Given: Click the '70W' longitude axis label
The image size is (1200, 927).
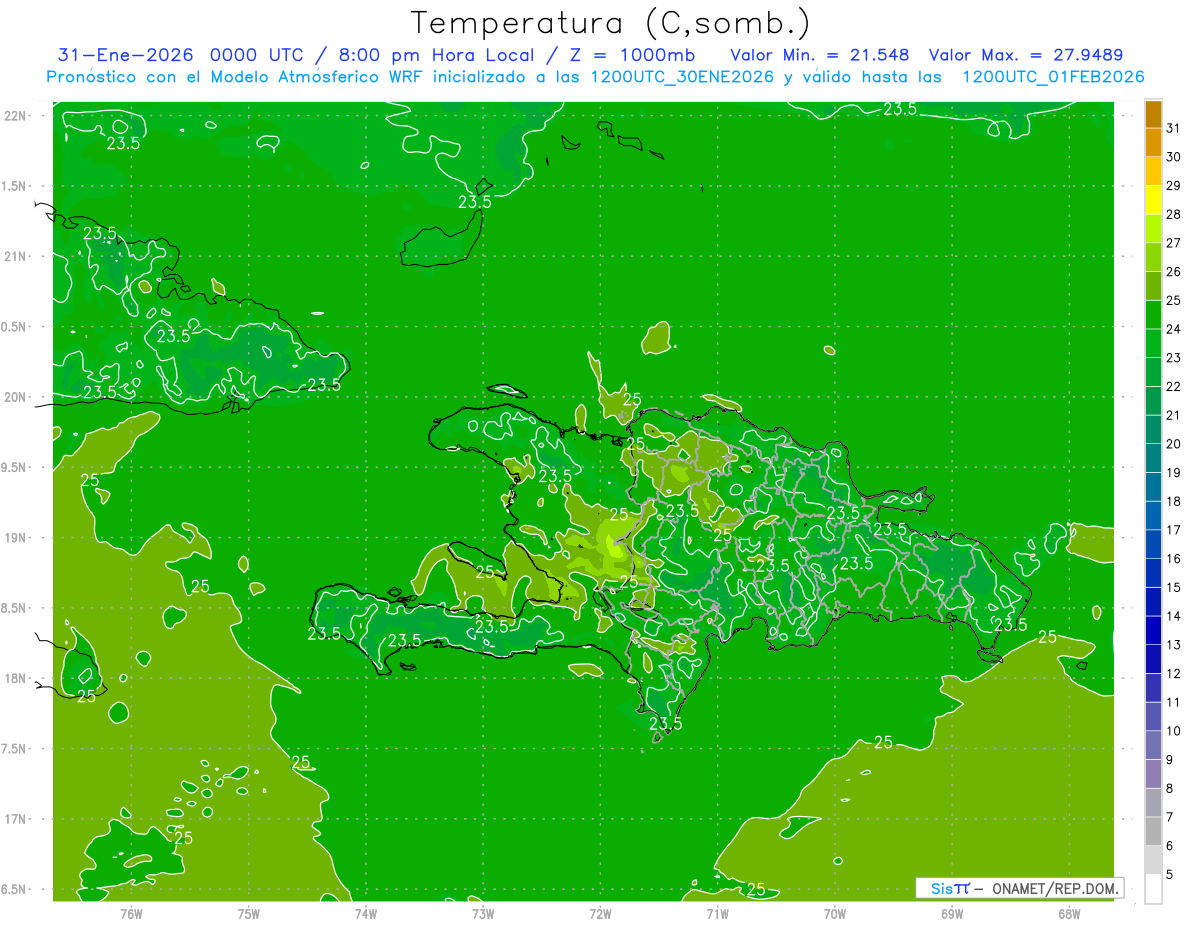Looking at the screenshot, I should tap(835, 913).
